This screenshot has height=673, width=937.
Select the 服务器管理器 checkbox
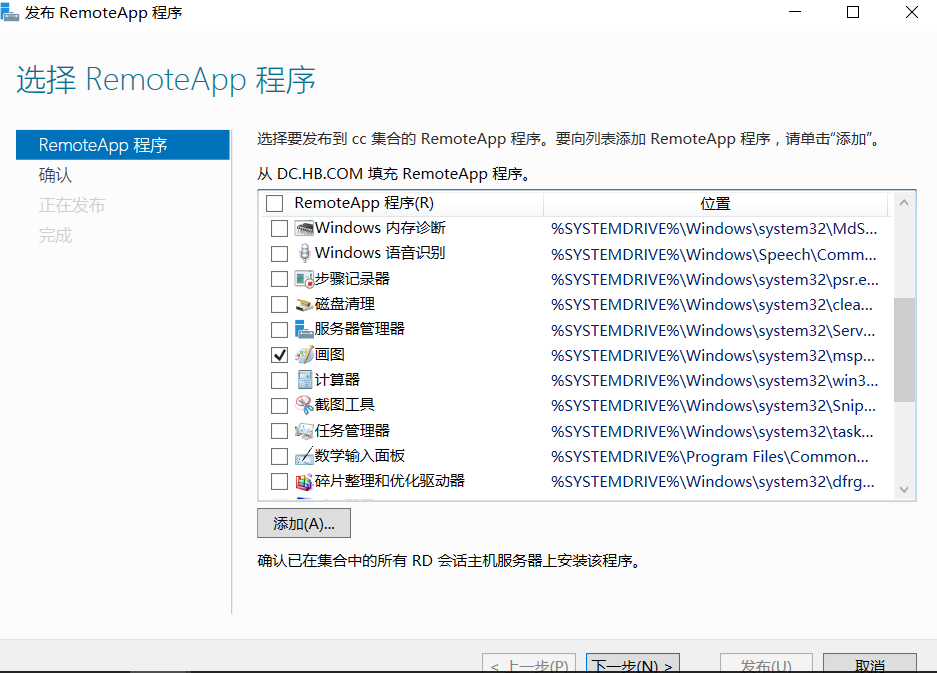pos(279,329)
